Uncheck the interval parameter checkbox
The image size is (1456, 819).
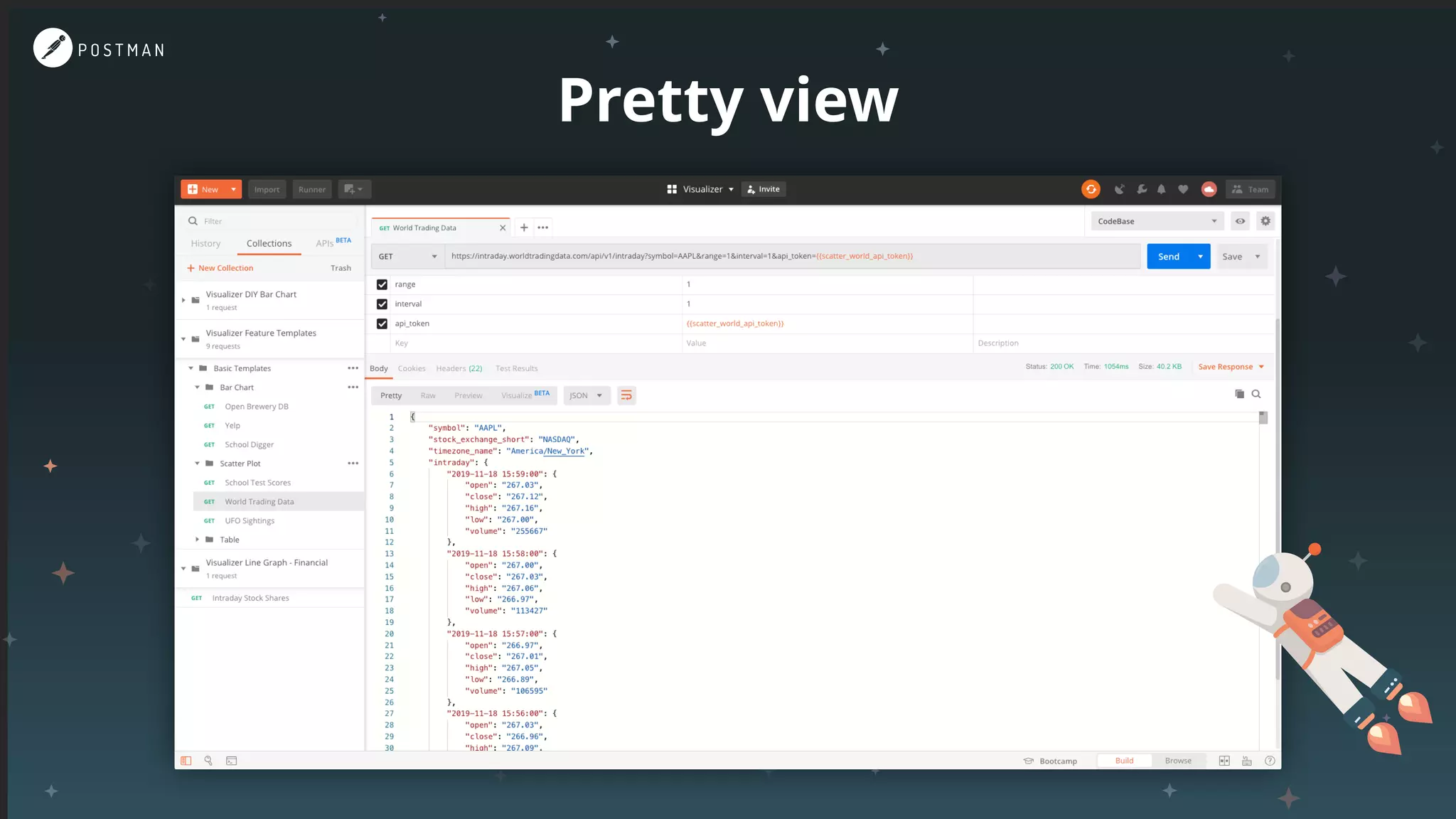tap(382, 304)
